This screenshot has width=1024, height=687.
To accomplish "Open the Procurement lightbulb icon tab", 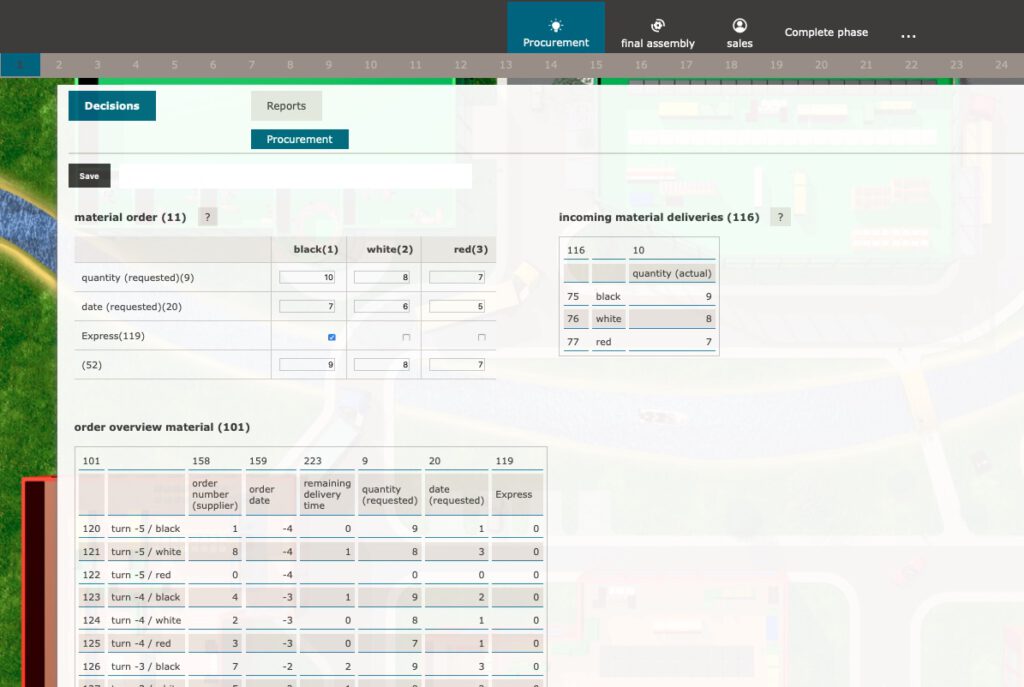I will (556, 32).
